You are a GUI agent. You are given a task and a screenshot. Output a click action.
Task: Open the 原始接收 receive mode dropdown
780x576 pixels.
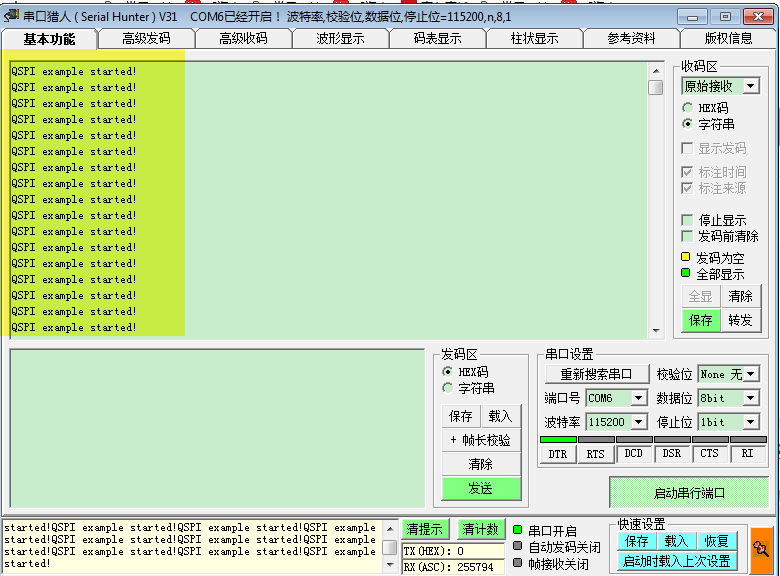click(751, 86)
